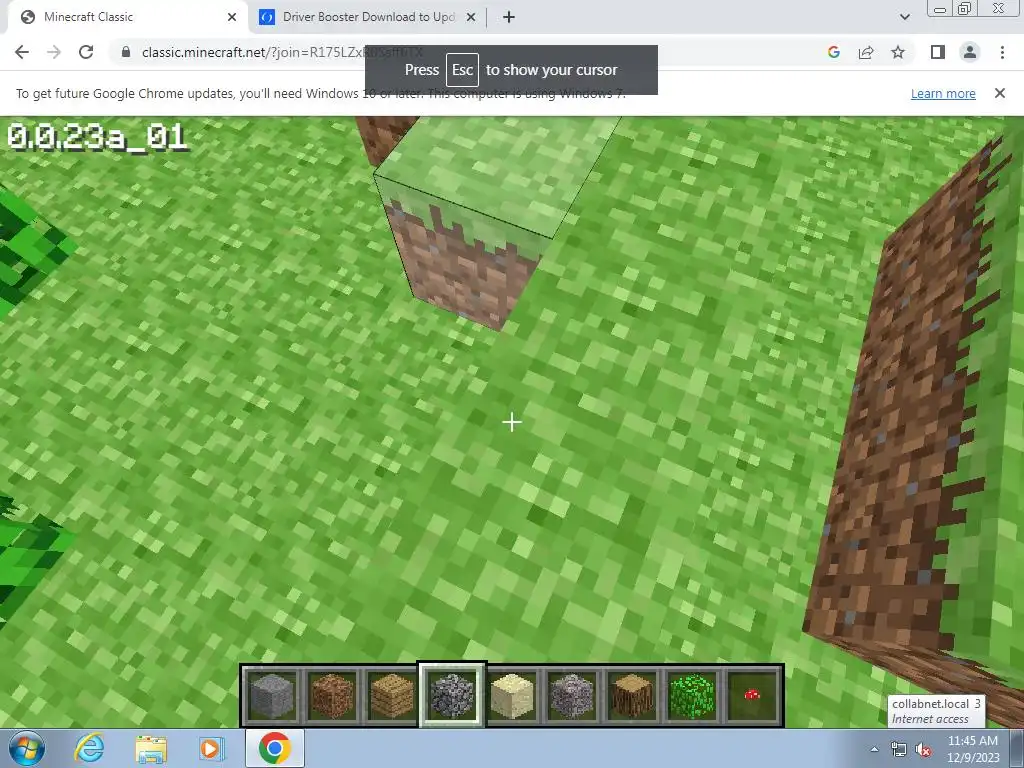Select the red mushroom in hotbar

coord(752,696)
